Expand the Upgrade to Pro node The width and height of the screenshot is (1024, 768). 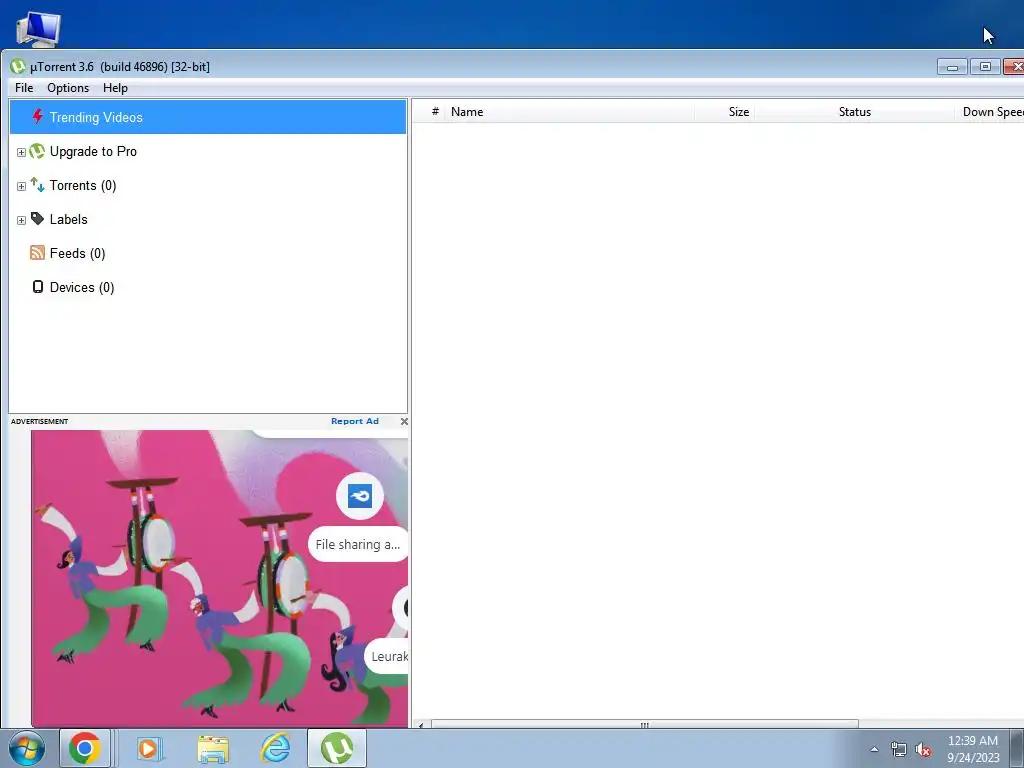click(x=21, y=152)
